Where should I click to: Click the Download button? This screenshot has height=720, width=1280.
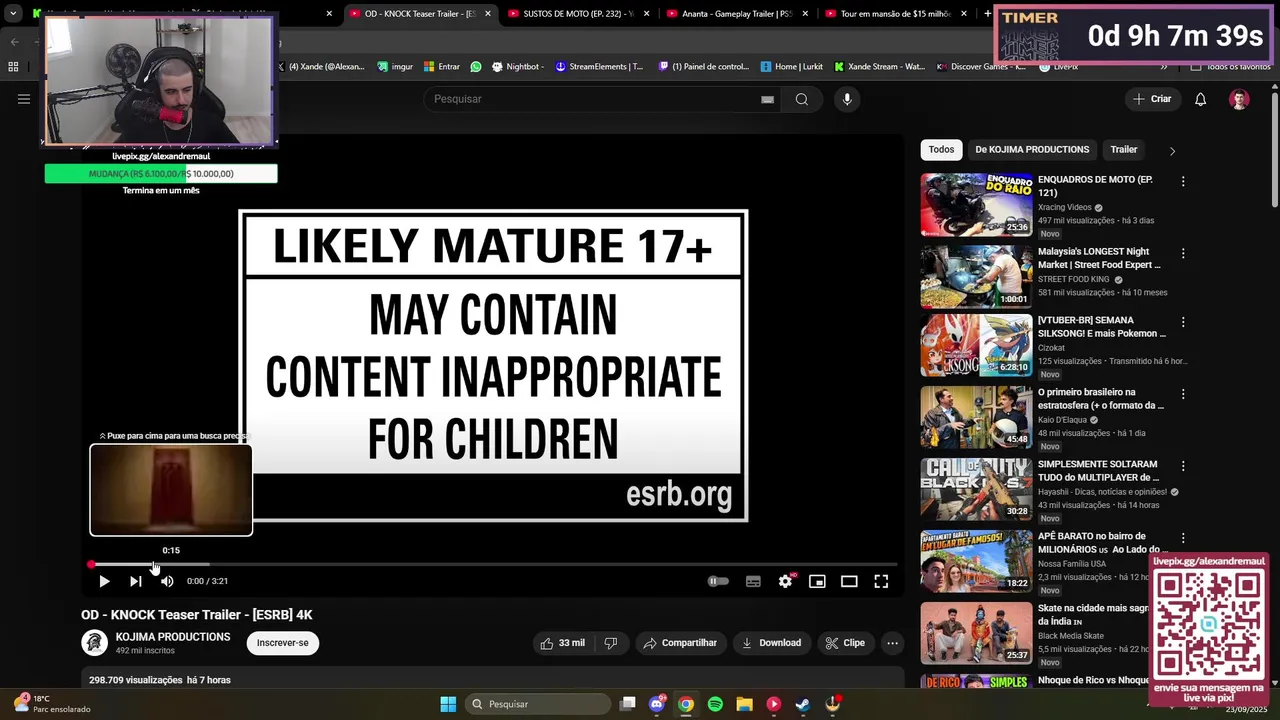click(771, 643)
